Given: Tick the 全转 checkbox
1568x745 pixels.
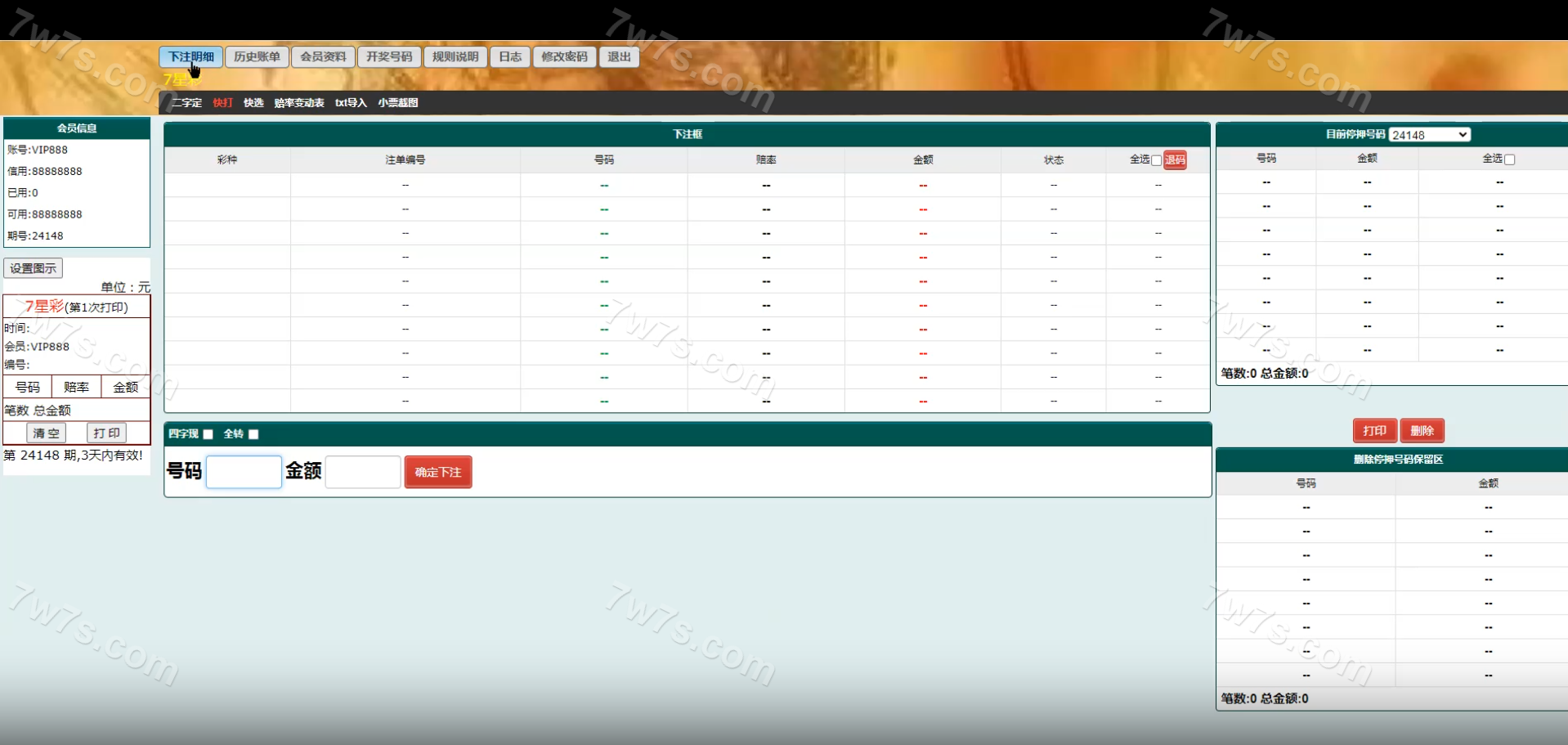Looking at the screenshot, I should pos(253,434).
